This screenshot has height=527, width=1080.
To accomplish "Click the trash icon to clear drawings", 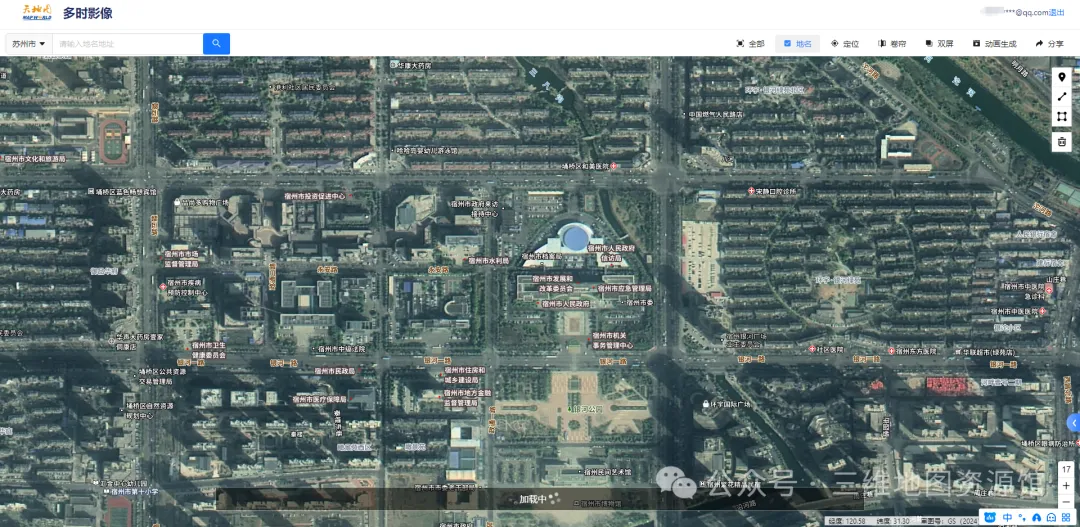I will tap(1061, 142).
